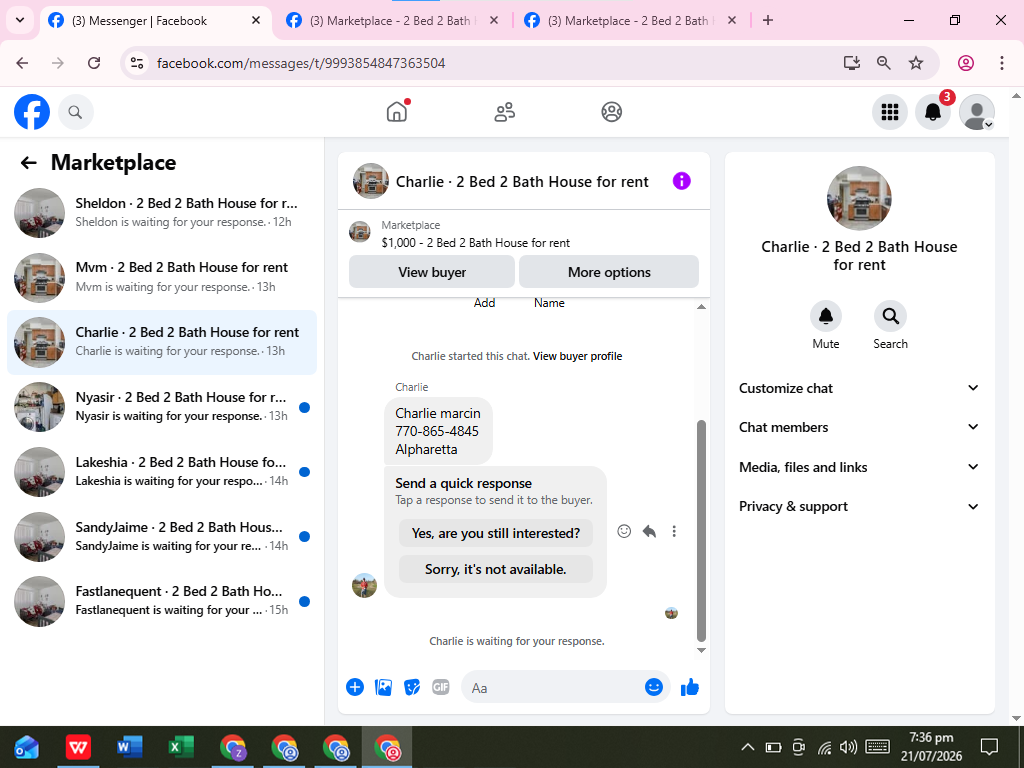This screenshot has width=1024, height=768.
Task: Click the View buyer button
Action: (432, 272)
